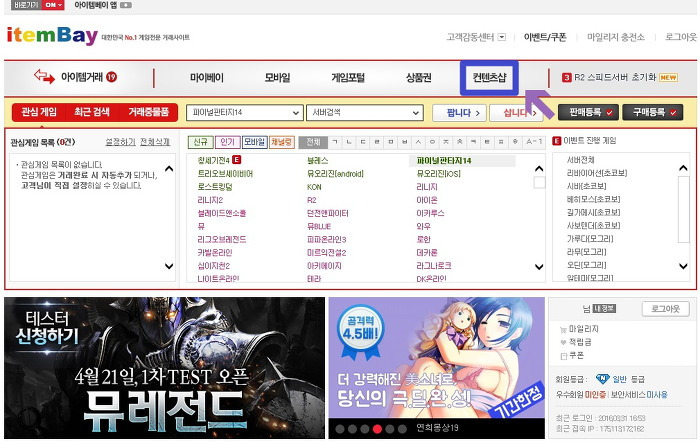
Task: Click the server list scrollbar thumb
Action: point(683,209)
